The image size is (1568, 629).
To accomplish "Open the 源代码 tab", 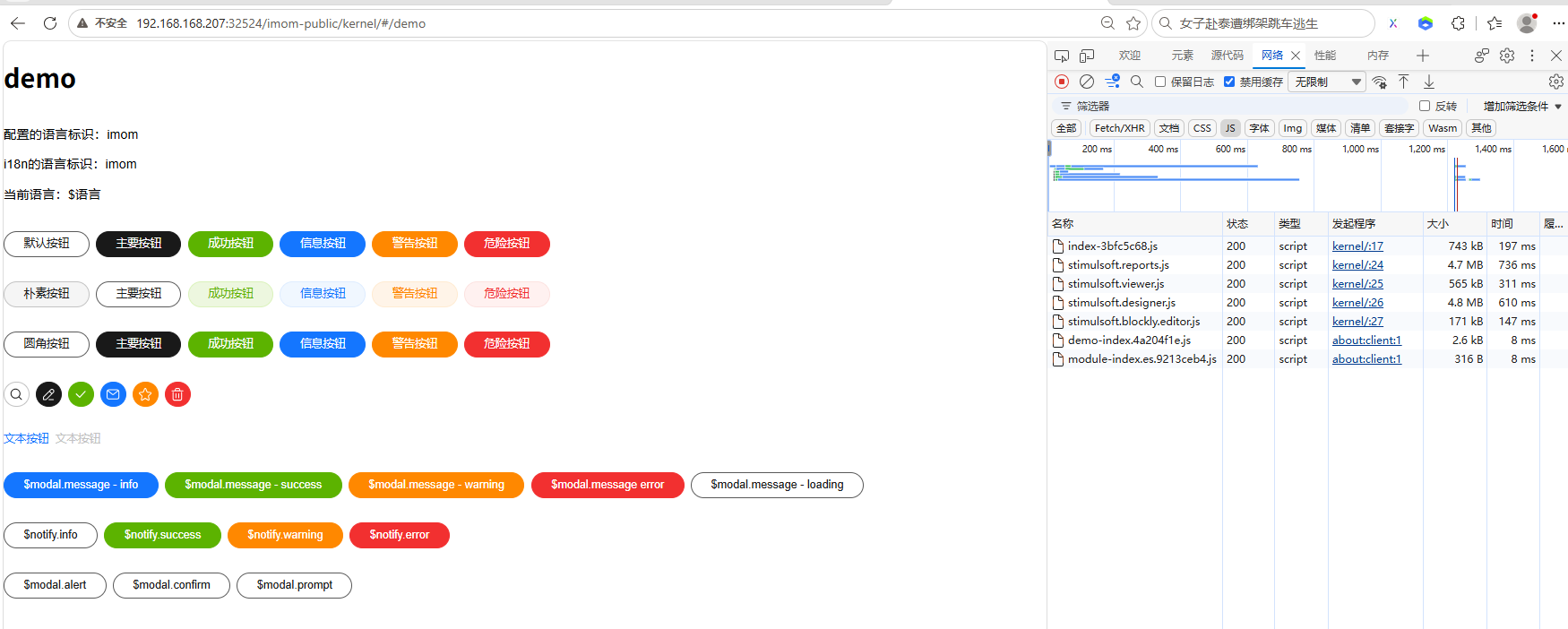I will 1228,56.
